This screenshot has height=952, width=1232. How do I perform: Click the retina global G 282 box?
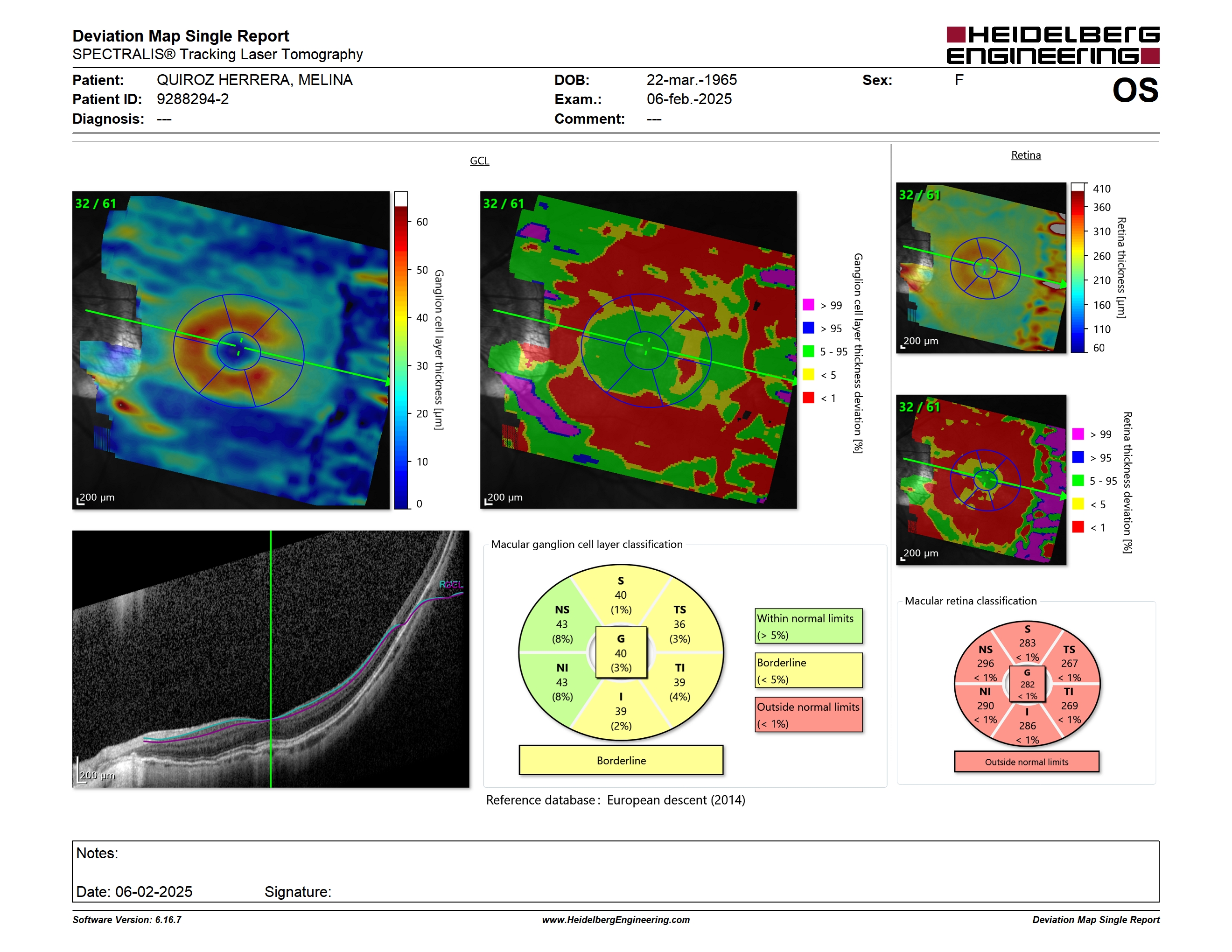[1027, 684]
